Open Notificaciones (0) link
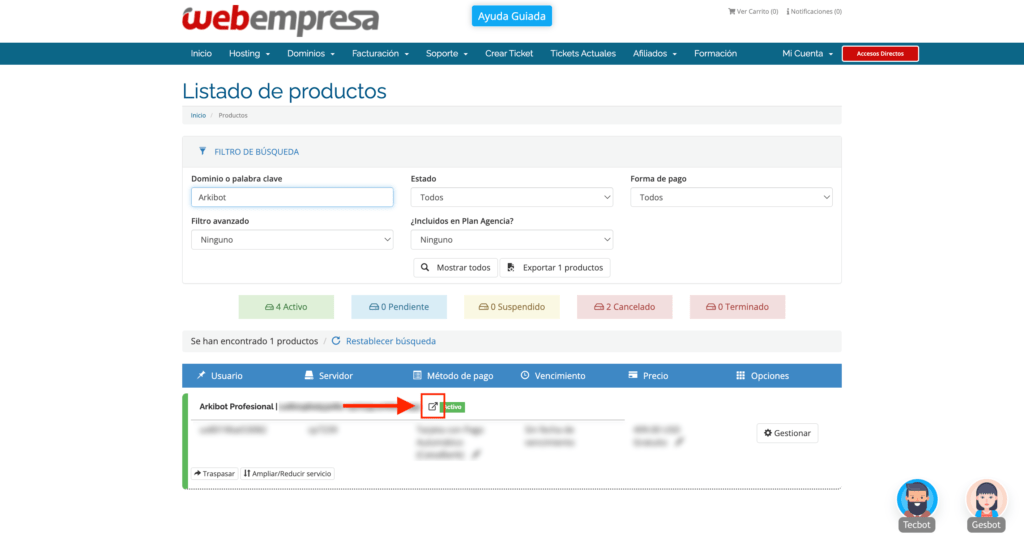The width and height of the screenshot is (1024, 546). pos(814,11)
